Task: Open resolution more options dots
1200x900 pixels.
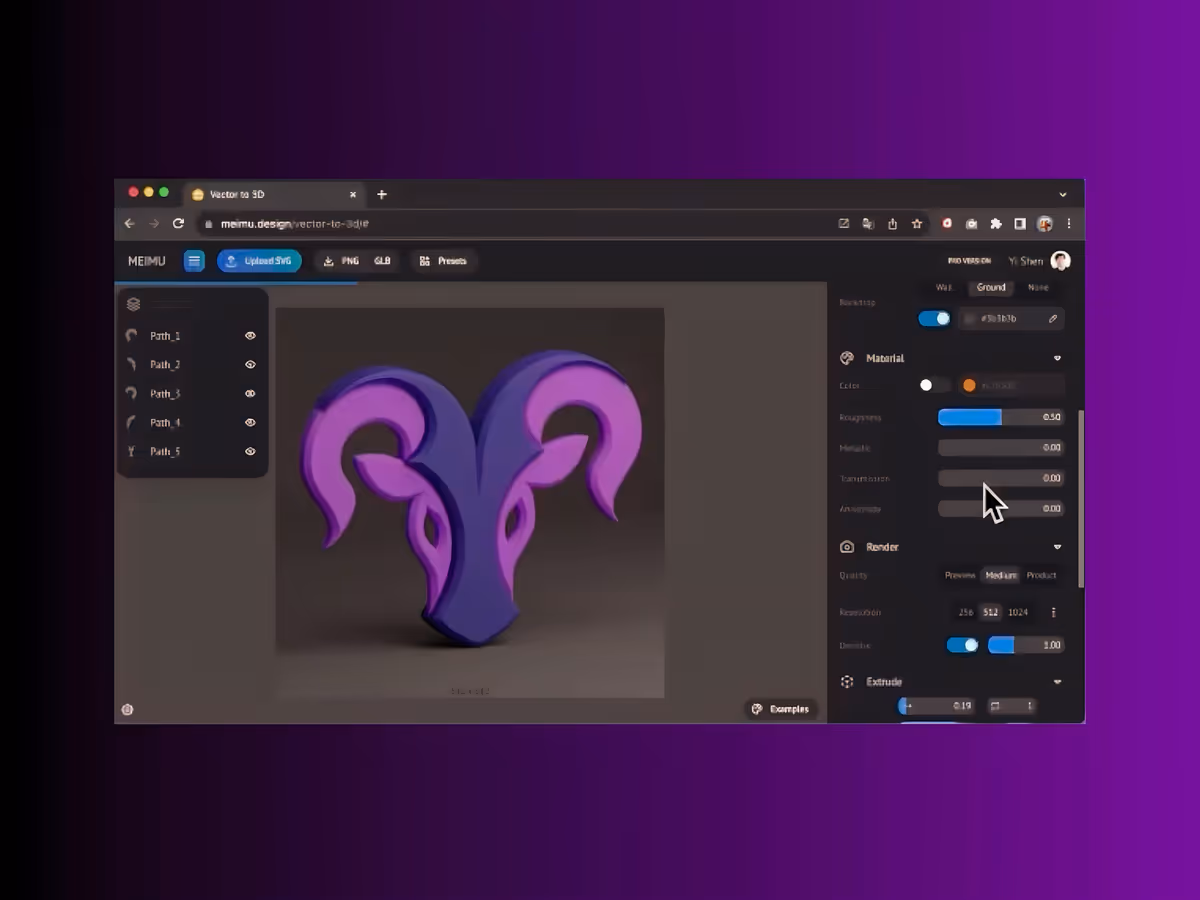Action: pyautogui.click(x=1053, y=612)
